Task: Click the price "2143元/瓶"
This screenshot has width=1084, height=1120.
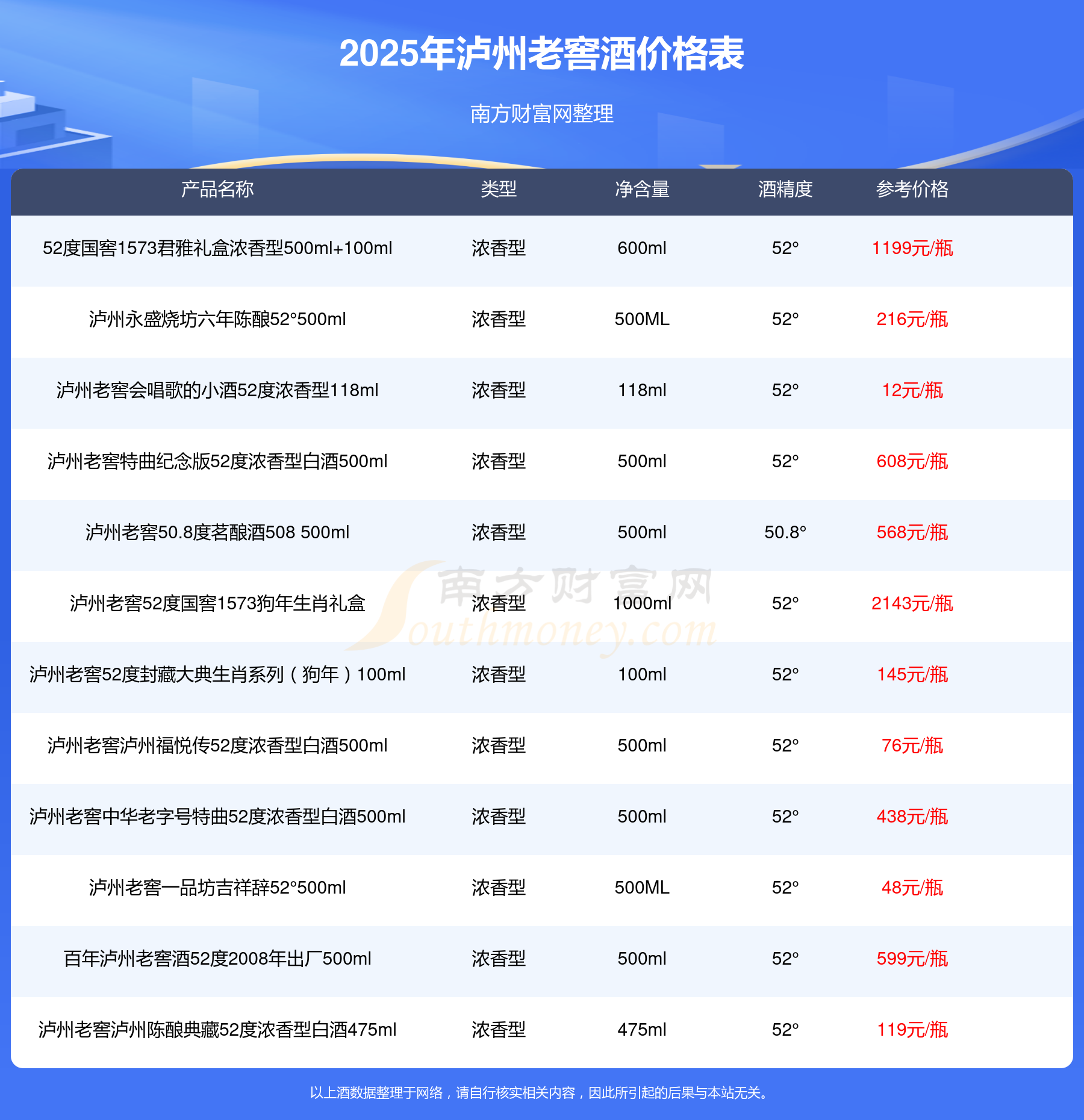Action: click(912, 603)
